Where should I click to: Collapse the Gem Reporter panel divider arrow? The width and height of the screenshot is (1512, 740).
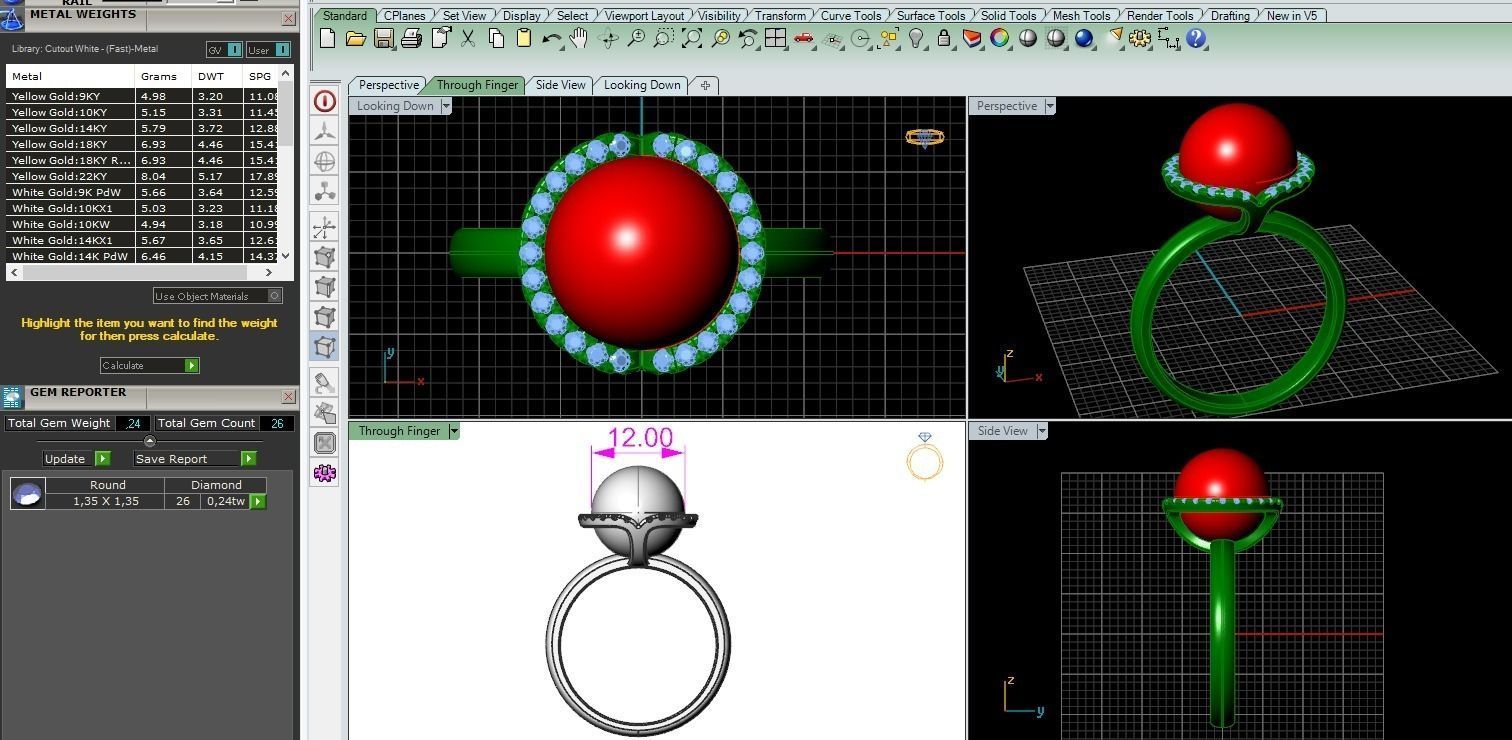pyautogui.click(x=150, y=441)
